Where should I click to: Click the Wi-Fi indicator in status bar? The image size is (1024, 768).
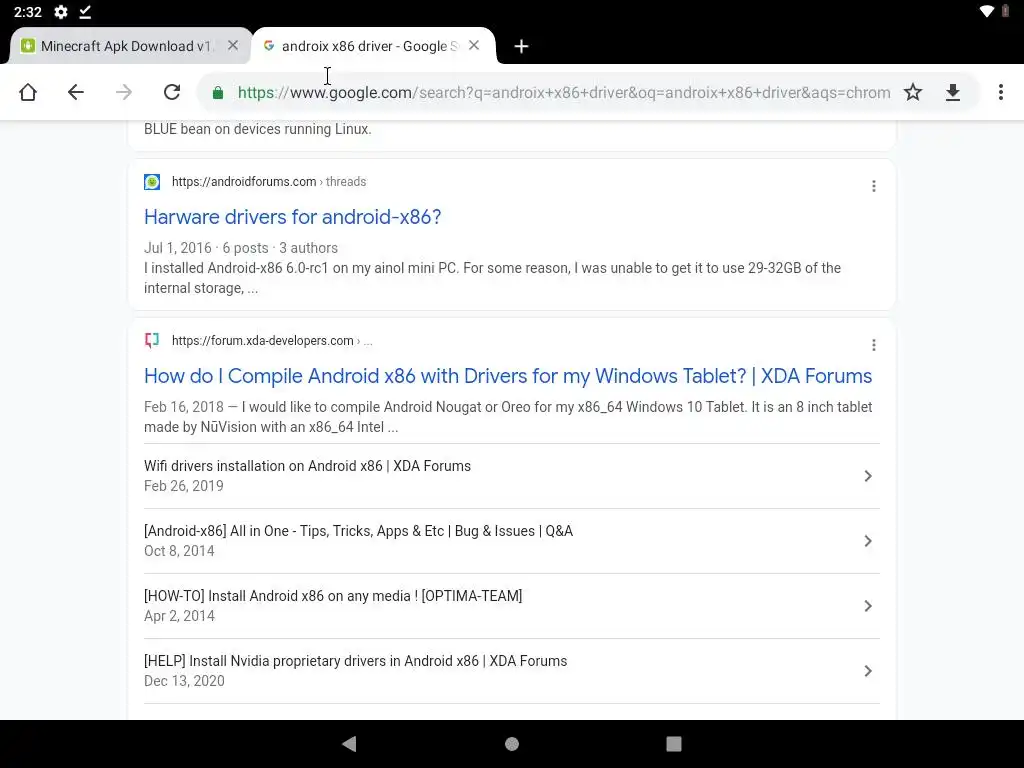(x=987, y=11)
